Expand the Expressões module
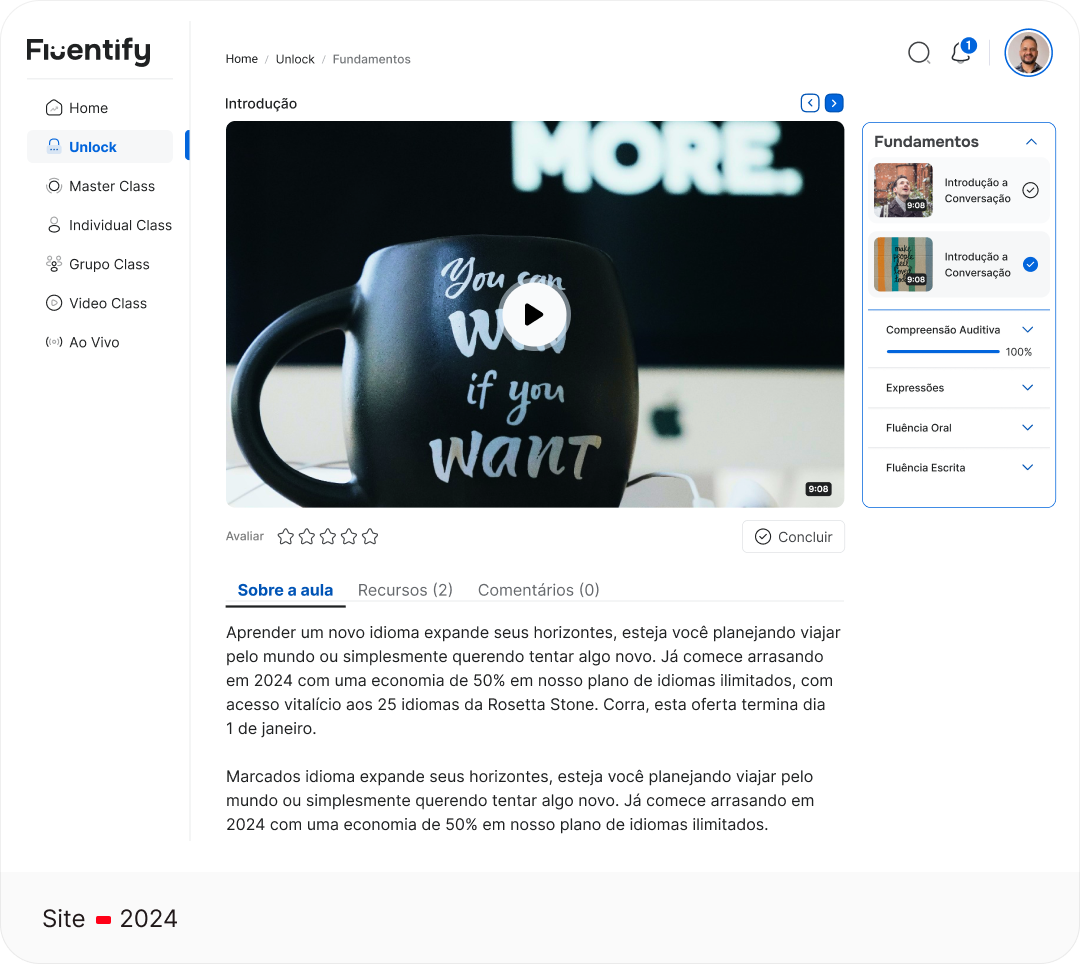Image resolution: width=1080 pixels, height=964 pixels. point(1027,388)
